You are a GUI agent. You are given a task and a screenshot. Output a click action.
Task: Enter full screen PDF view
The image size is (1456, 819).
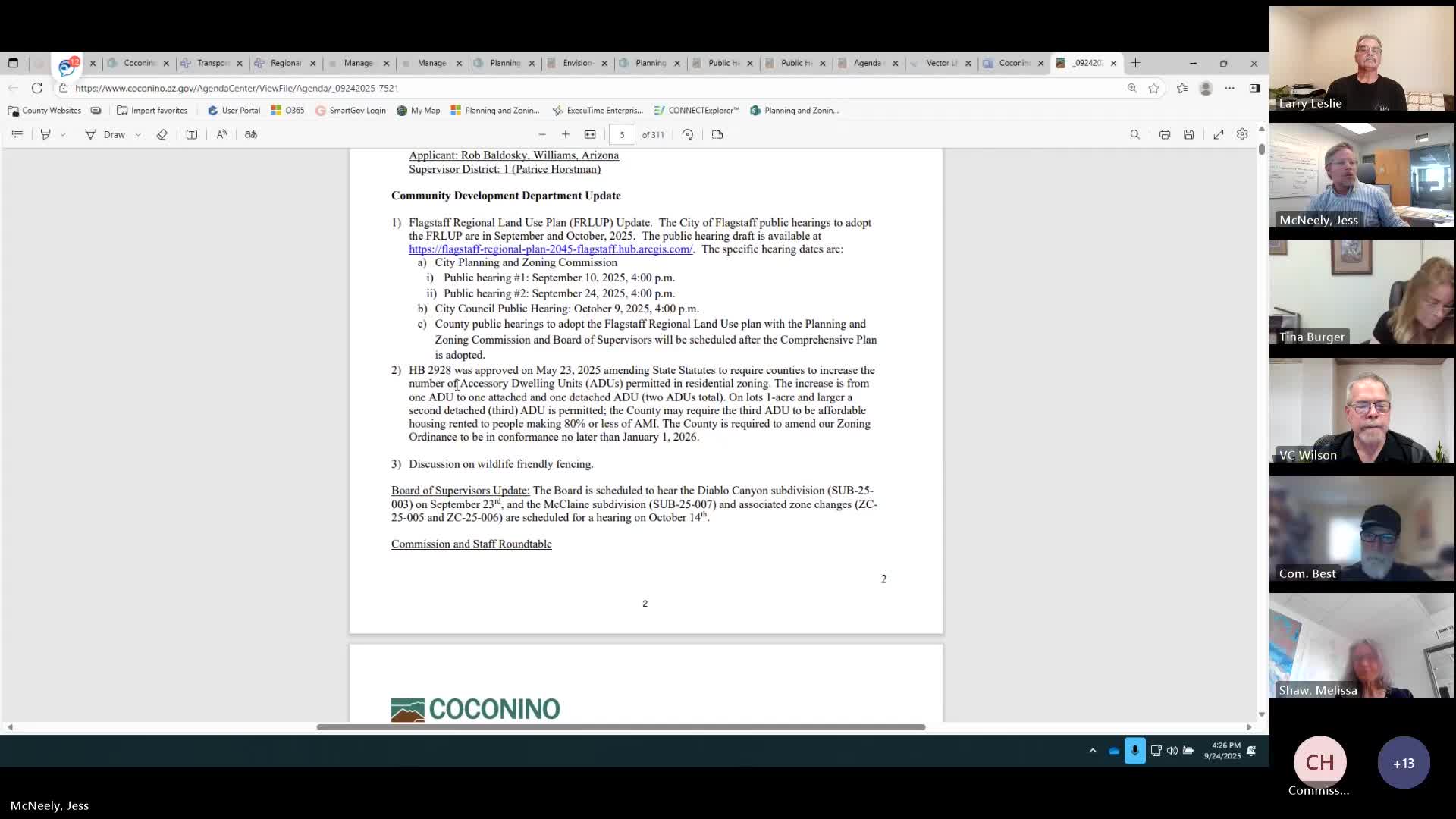(1219, 134)
